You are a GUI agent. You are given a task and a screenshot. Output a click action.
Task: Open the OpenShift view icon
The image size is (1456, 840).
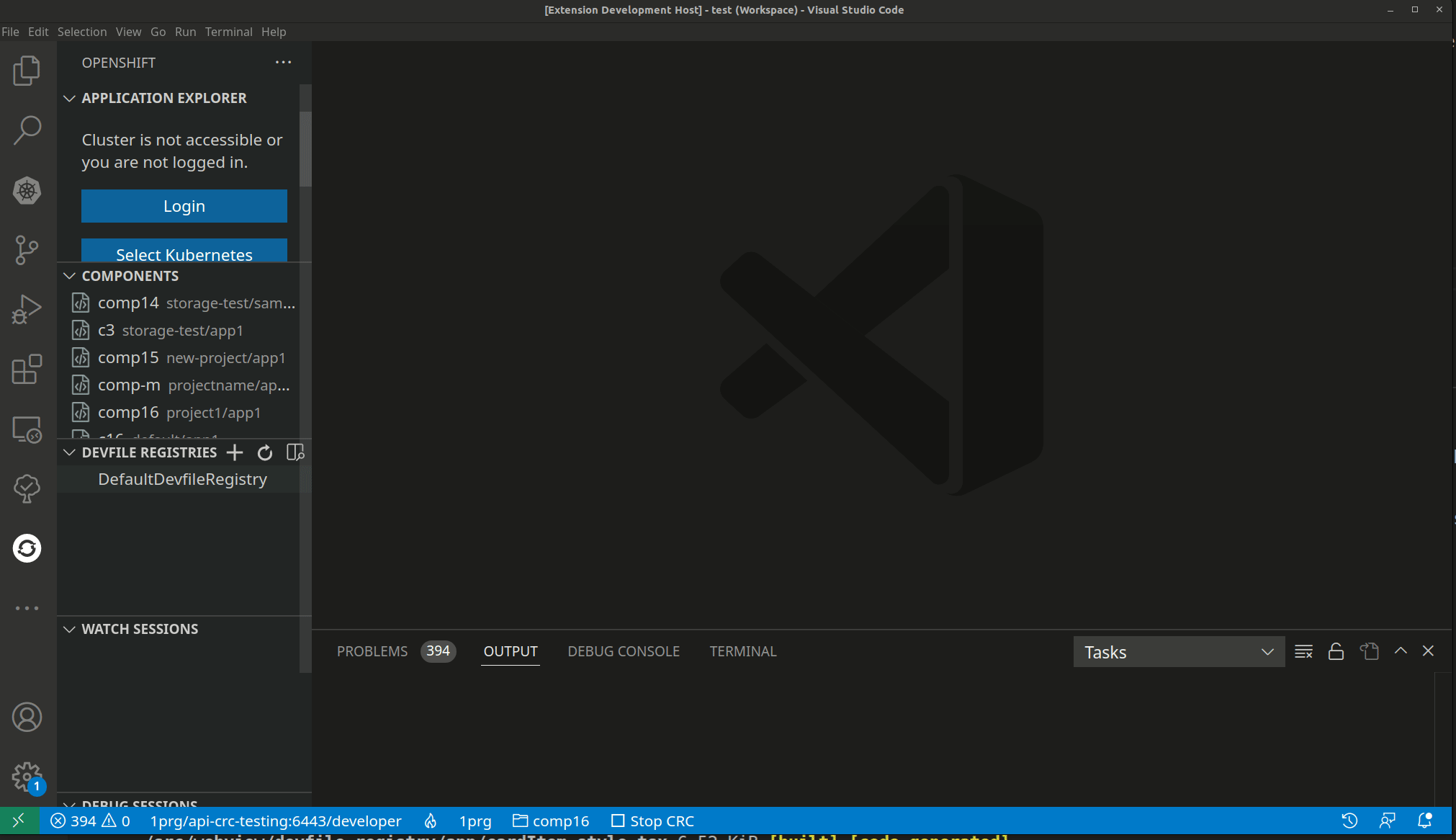(x=27, y=548)
